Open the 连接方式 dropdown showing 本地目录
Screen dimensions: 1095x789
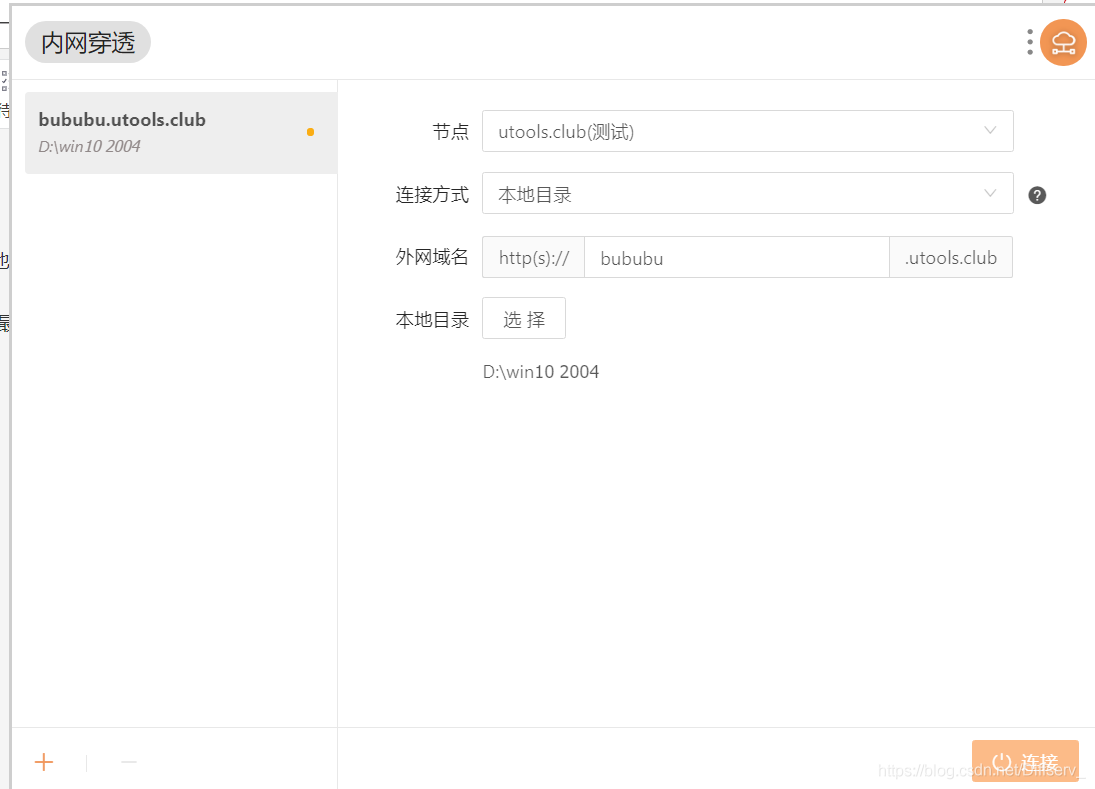[747, 193]
